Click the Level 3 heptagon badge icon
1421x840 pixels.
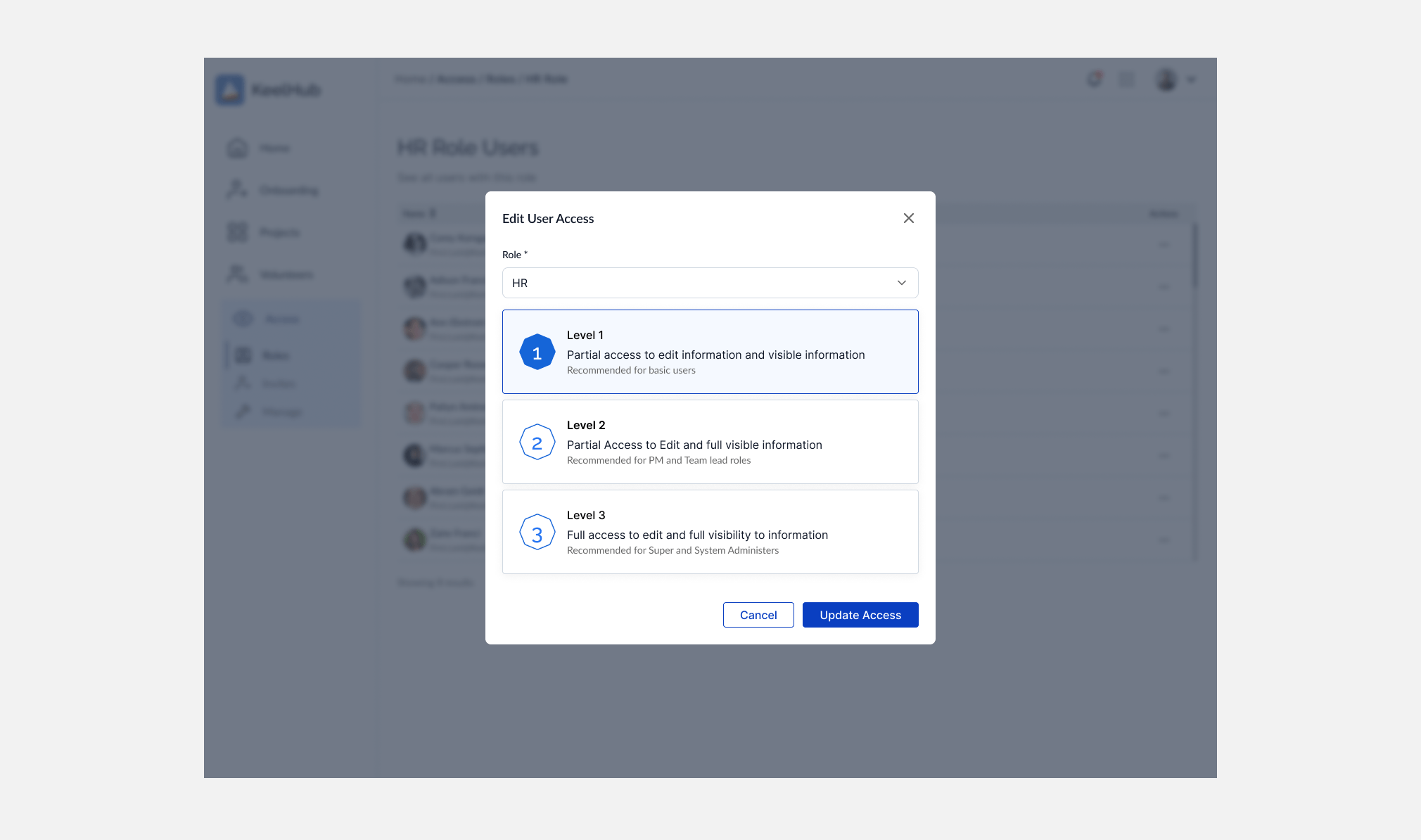(x=537, y=533)
